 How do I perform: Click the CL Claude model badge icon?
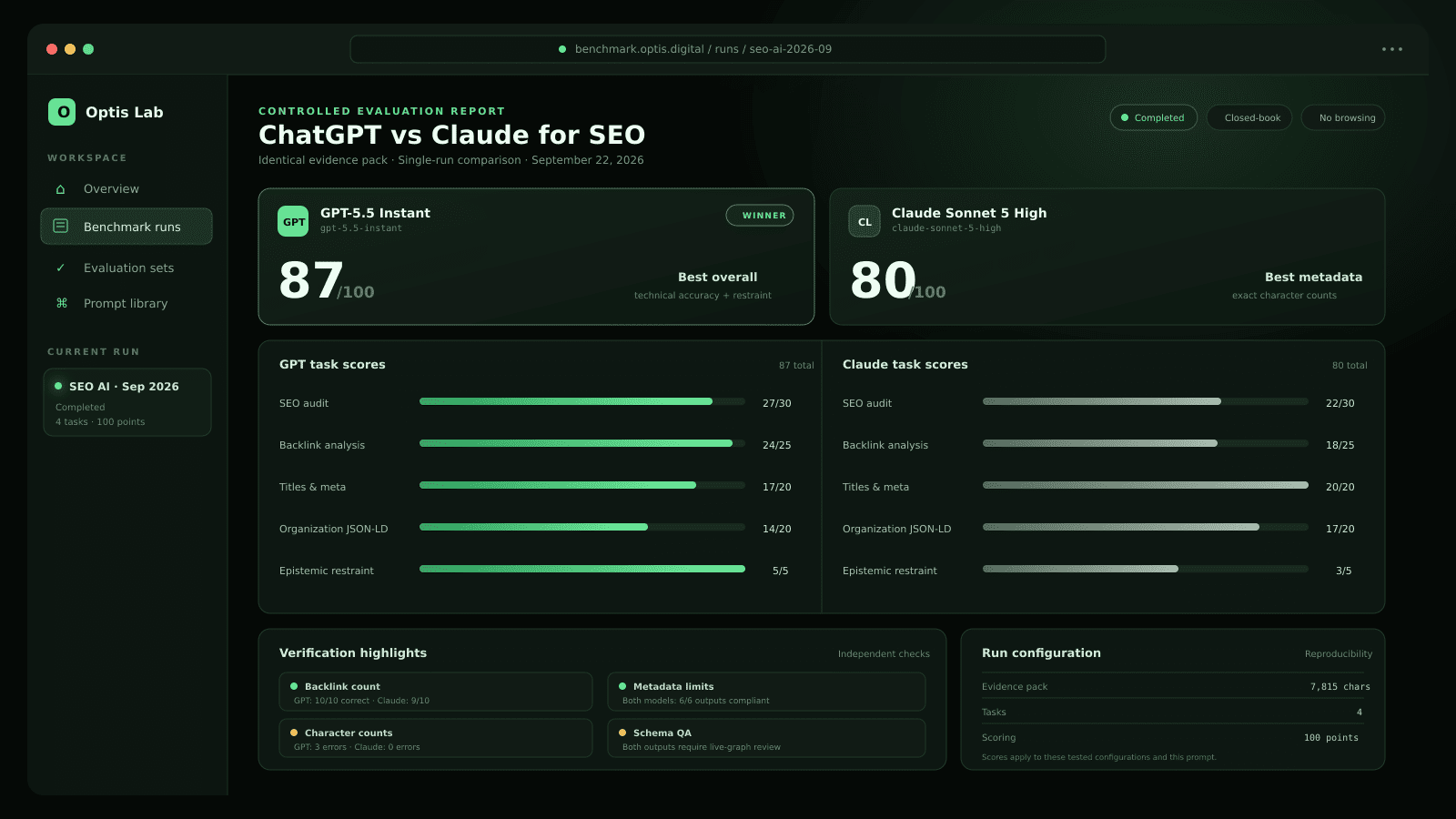[864, 221]
